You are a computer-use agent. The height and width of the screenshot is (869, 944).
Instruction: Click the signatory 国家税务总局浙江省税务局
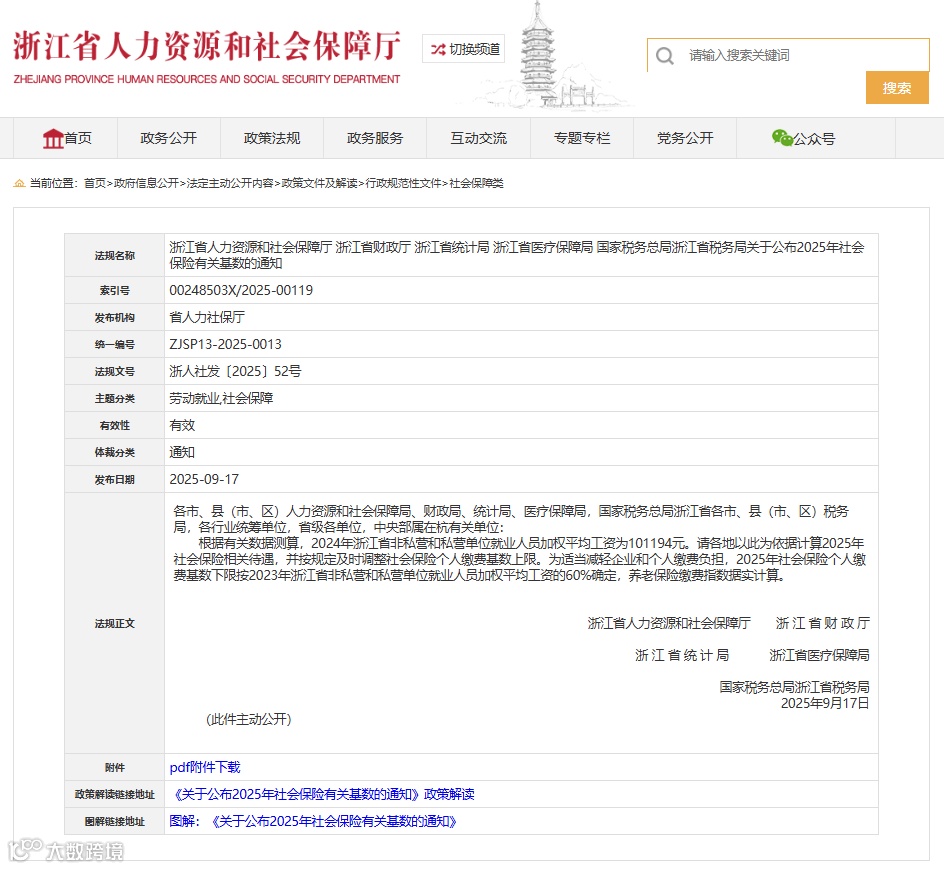pyautogui.click(x=794, y=687)
